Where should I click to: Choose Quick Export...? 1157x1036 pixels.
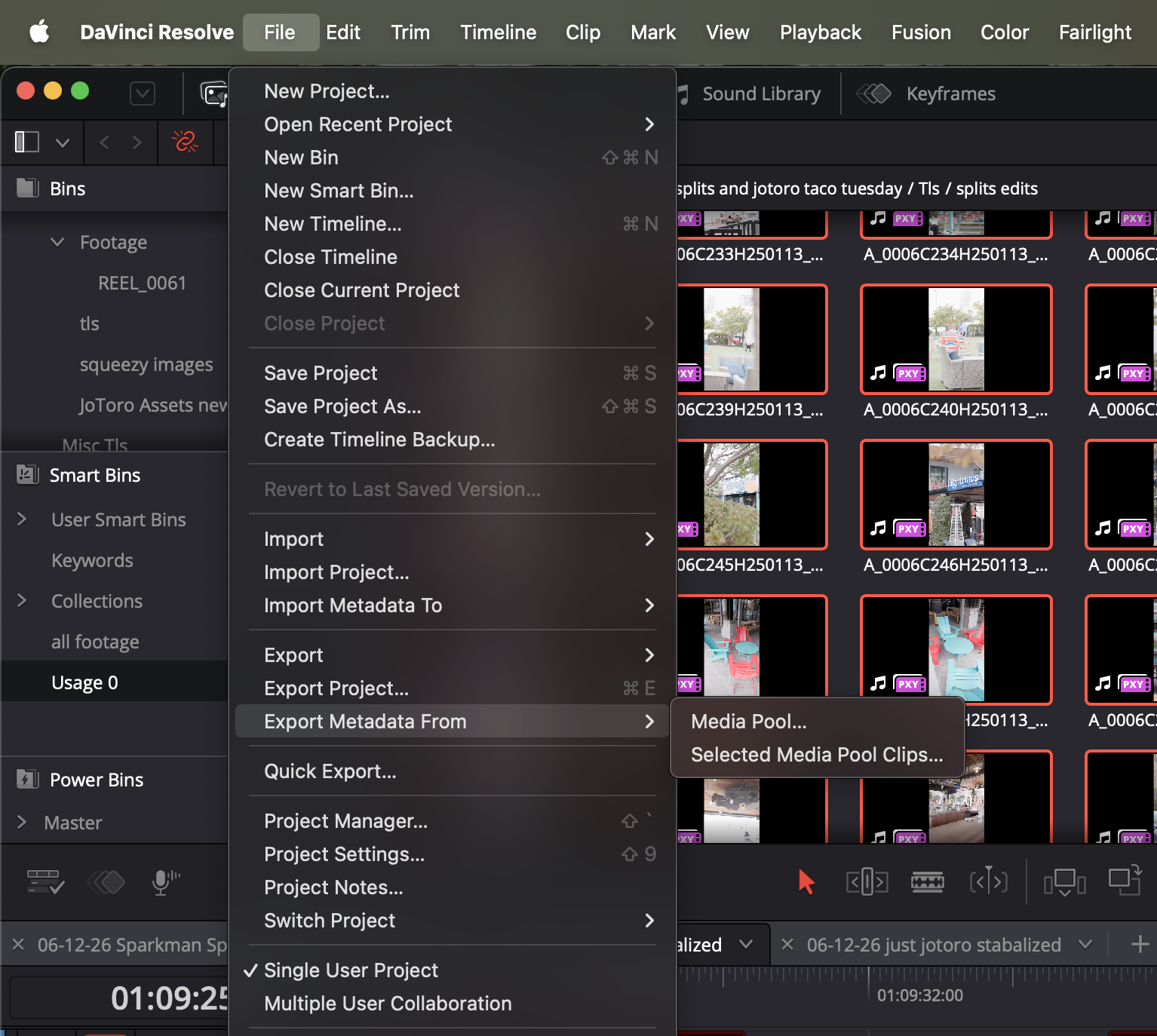coord(453,771)
